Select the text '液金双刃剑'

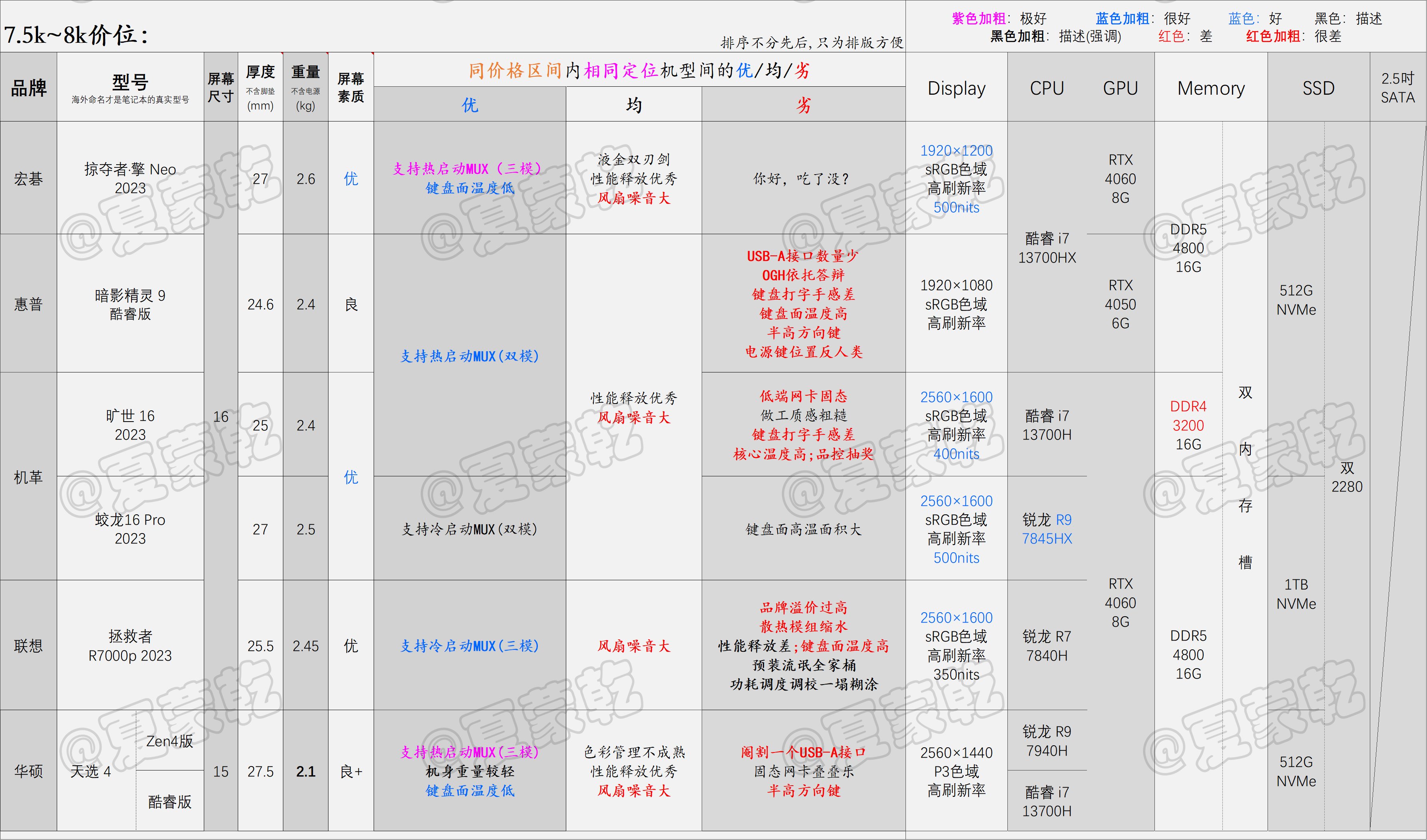[x=634, y=159]
